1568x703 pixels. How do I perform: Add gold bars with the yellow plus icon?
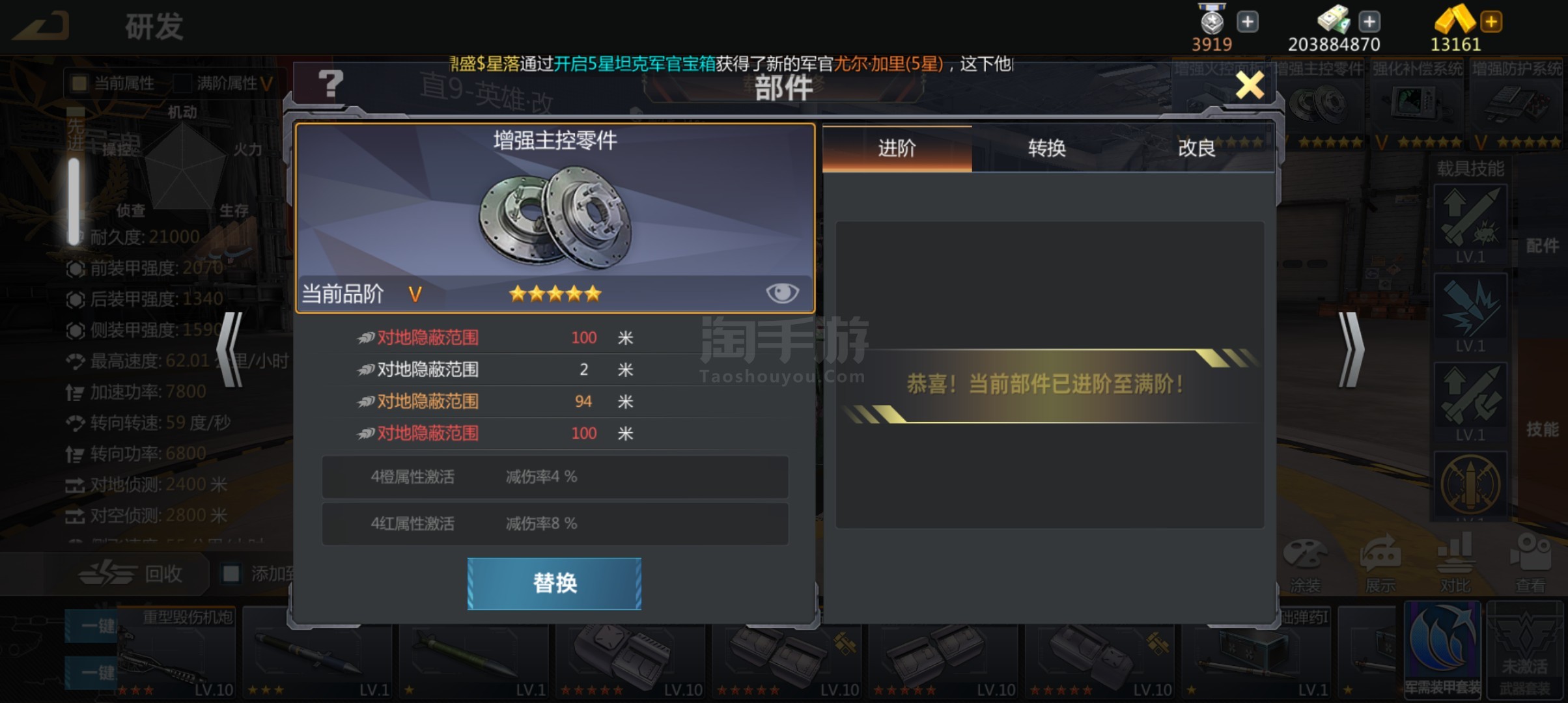tap(1491, 21)
